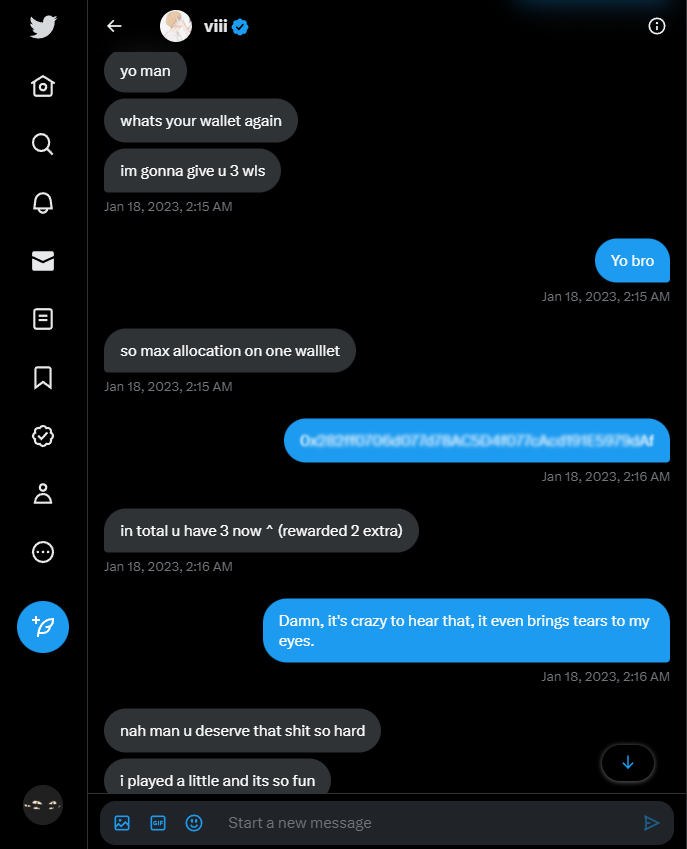
Task: Open the account avatar menu at bottom
Action: pos(43,805)
